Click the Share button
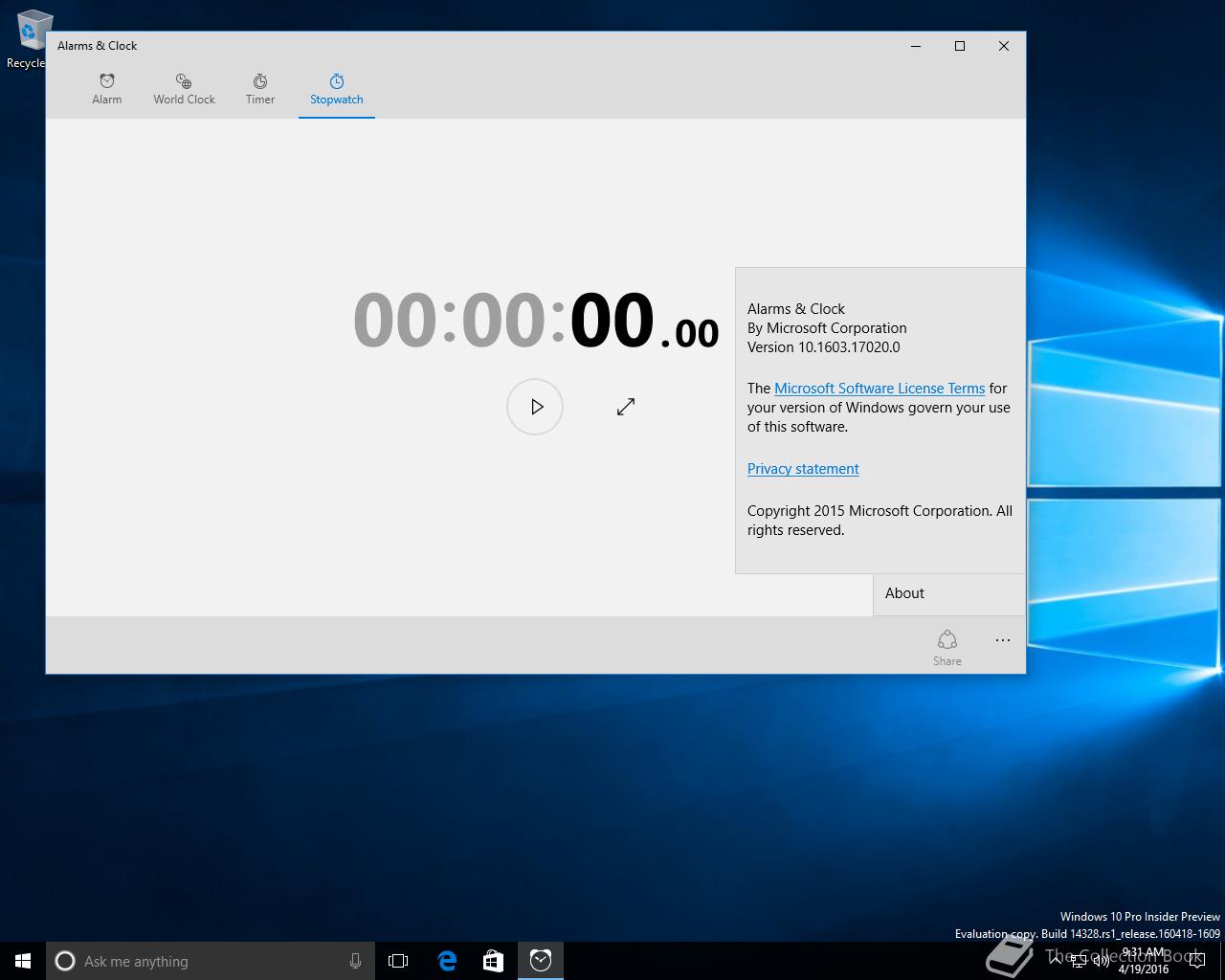The image size is (1225, 980). [947, 647]
